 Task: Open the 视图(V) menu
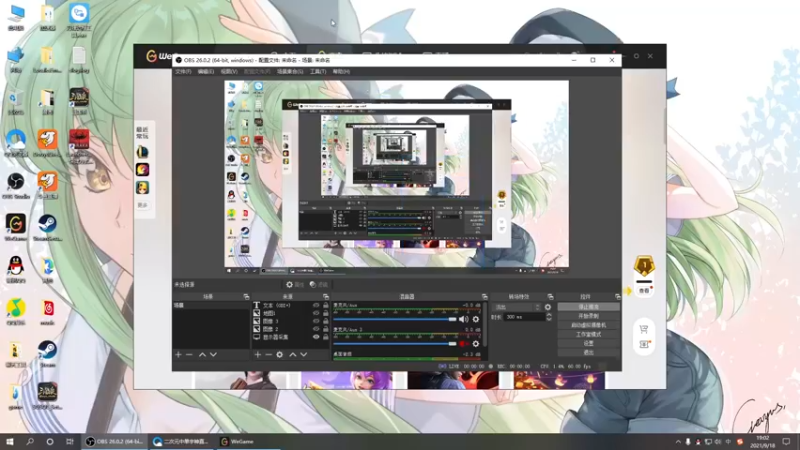tap(229, 71)
